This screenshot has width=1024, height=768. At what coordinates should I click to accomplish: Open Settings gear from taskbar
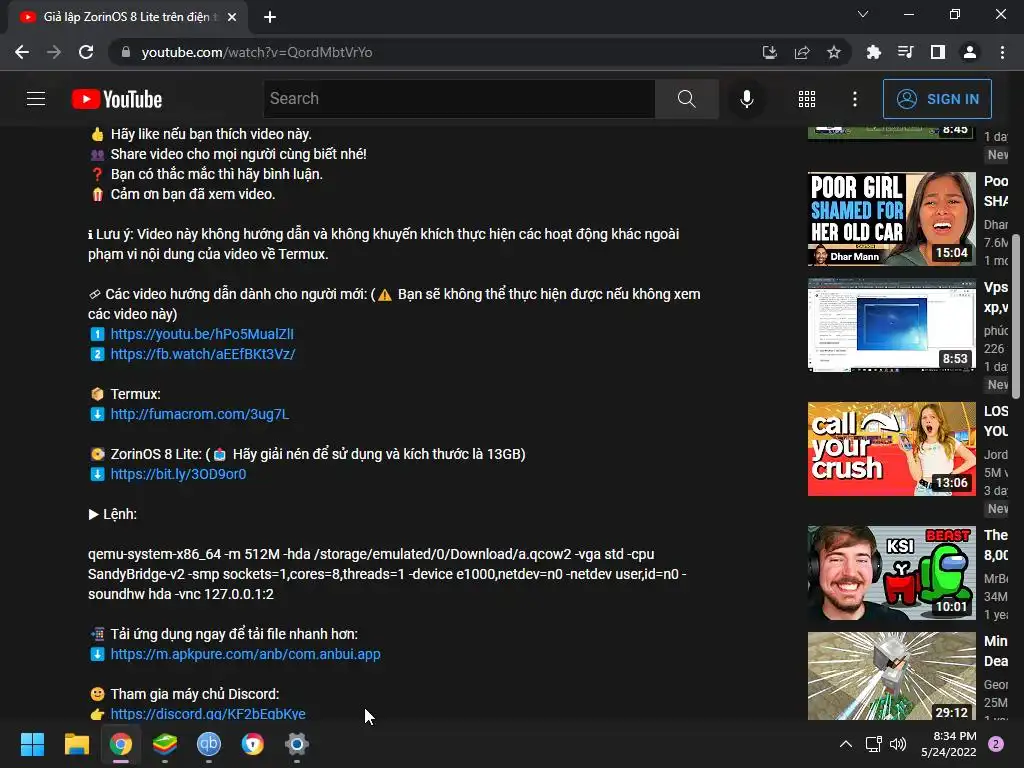(296, 744)
